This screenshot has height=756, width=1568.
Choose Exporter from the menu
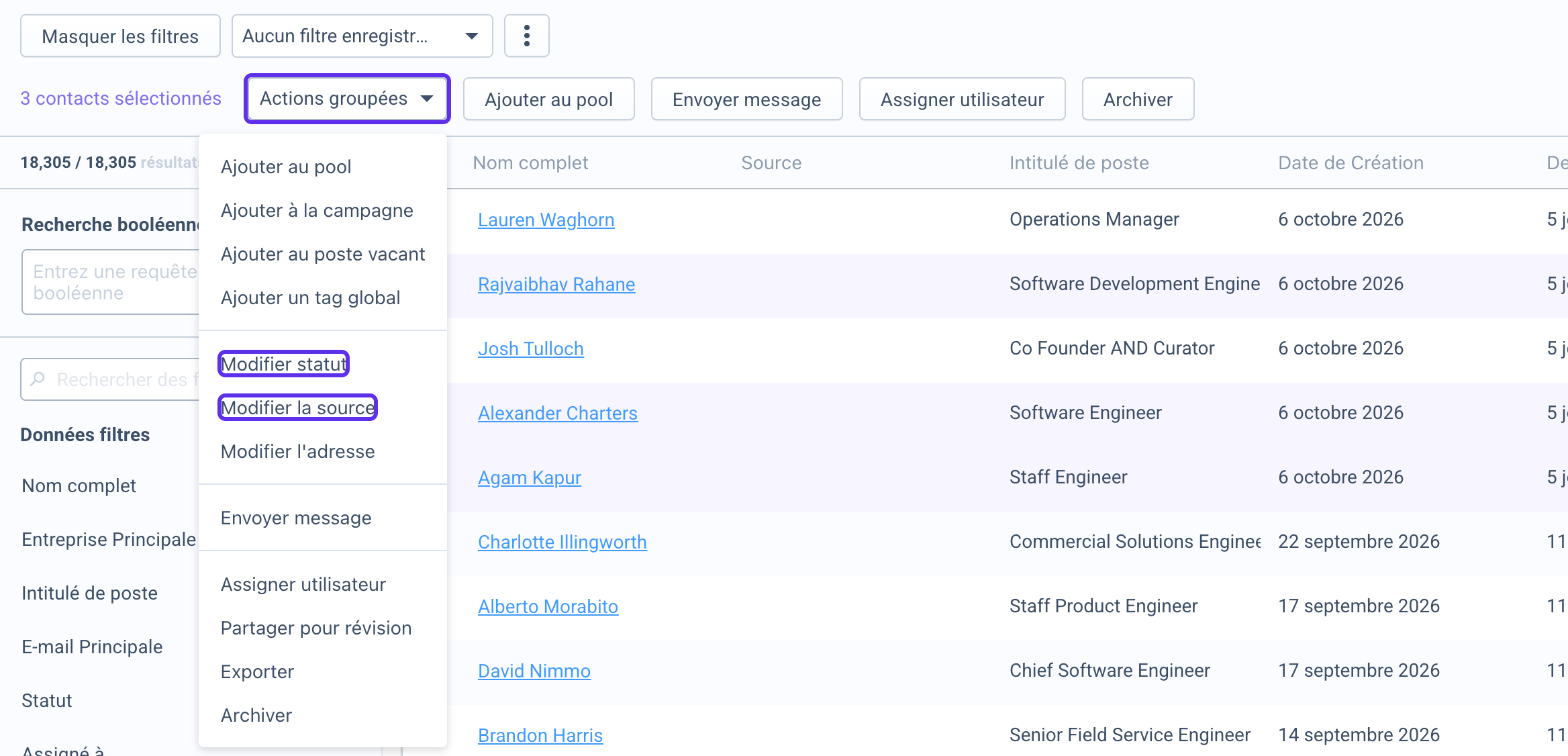257,672
